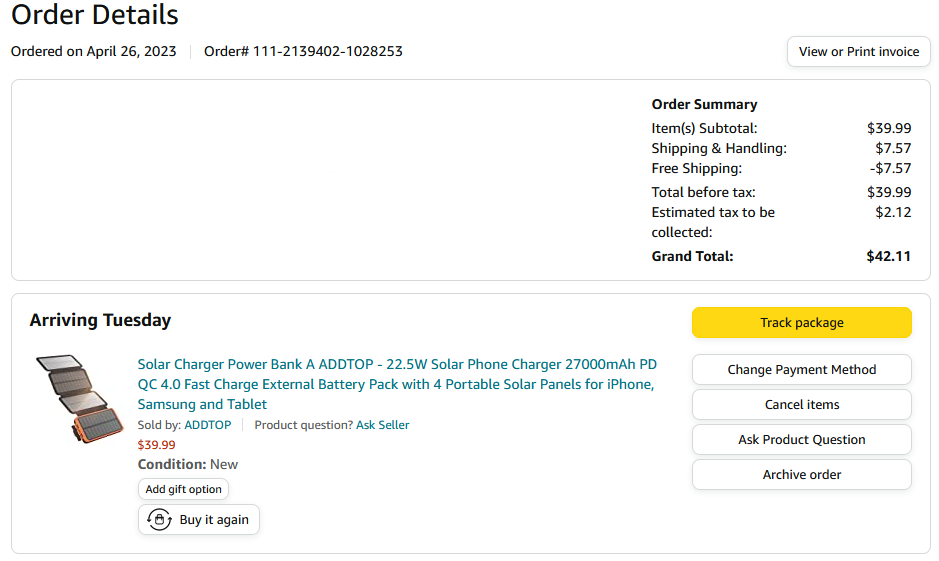Open Ask Product Question

[801, 439]
